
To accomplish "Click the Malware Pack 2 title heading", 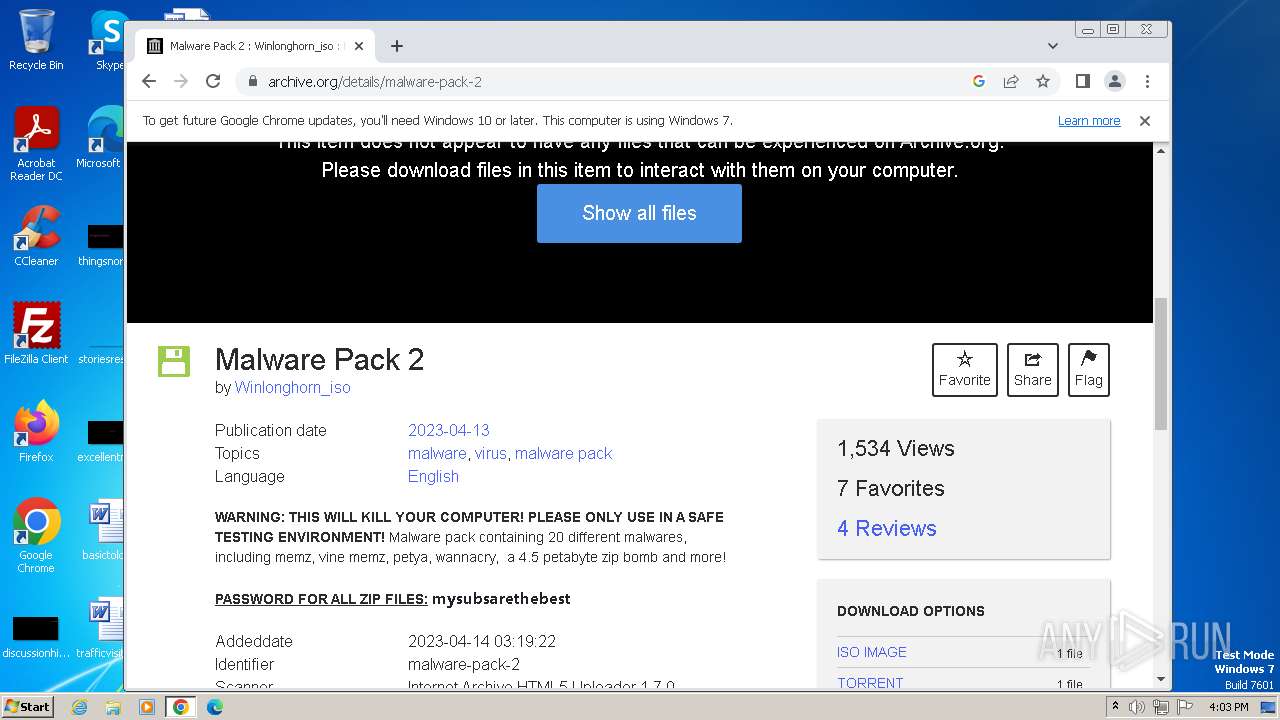I will tap(319, 360).
